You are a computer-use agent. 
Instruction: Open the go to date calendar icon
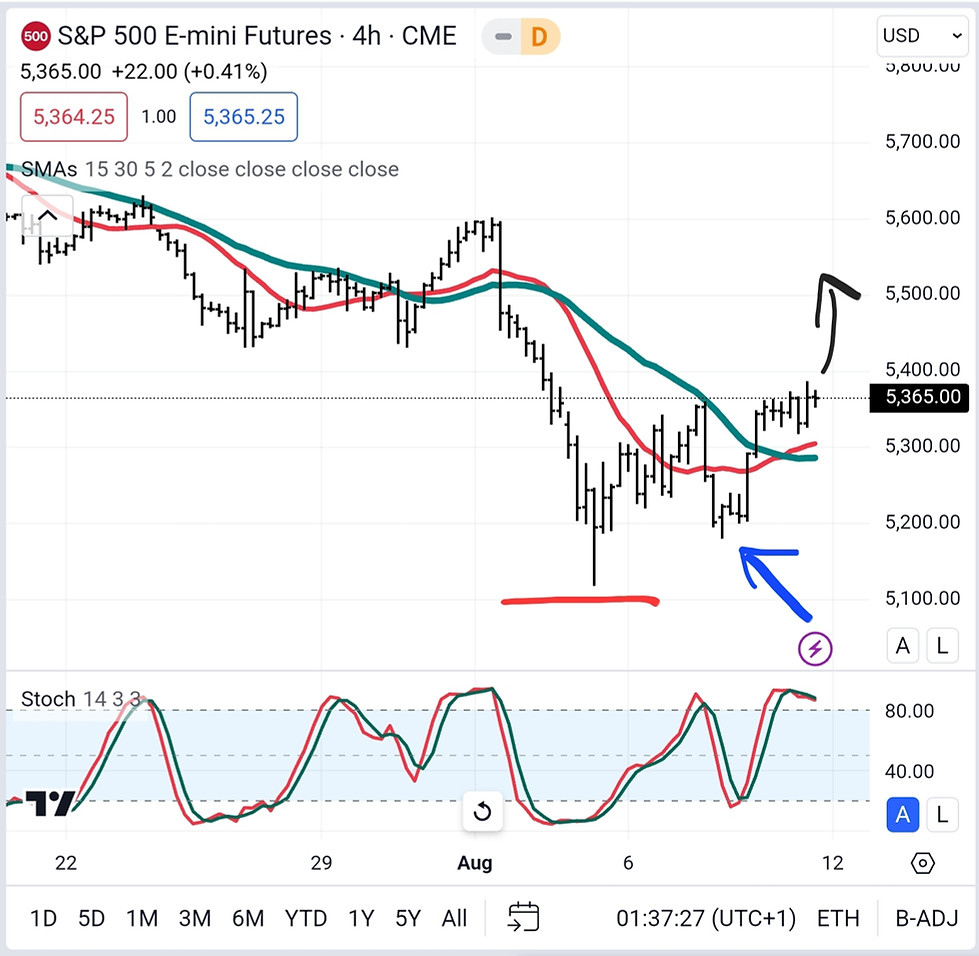(x=523, y=917)
